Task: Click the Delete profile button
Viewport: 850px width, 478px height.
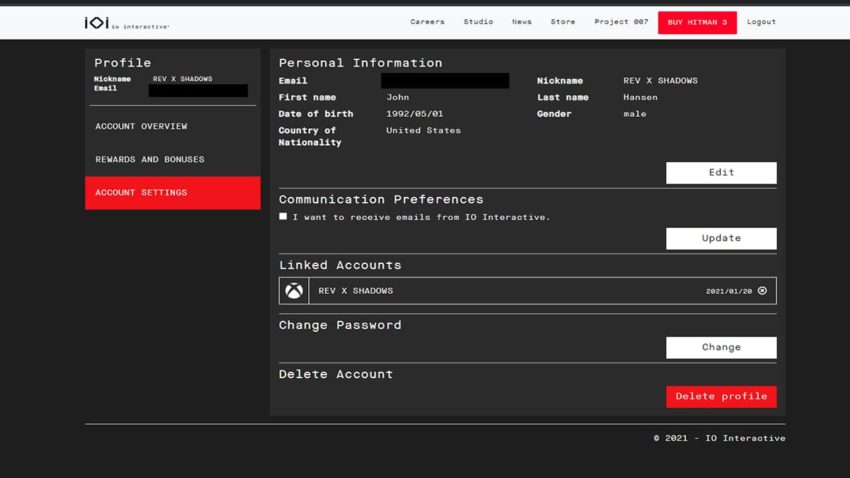Action: tap(721, 397)
